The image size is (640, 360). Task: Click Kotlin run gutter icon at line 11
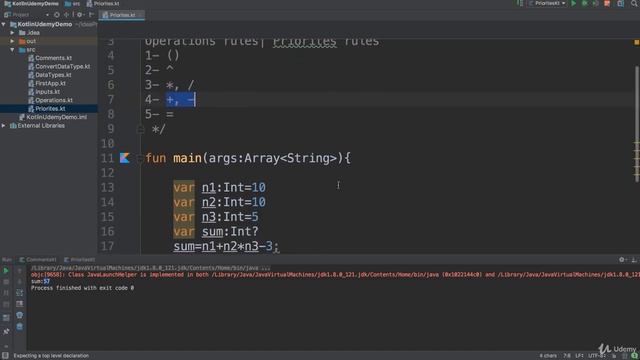point(124,158)
